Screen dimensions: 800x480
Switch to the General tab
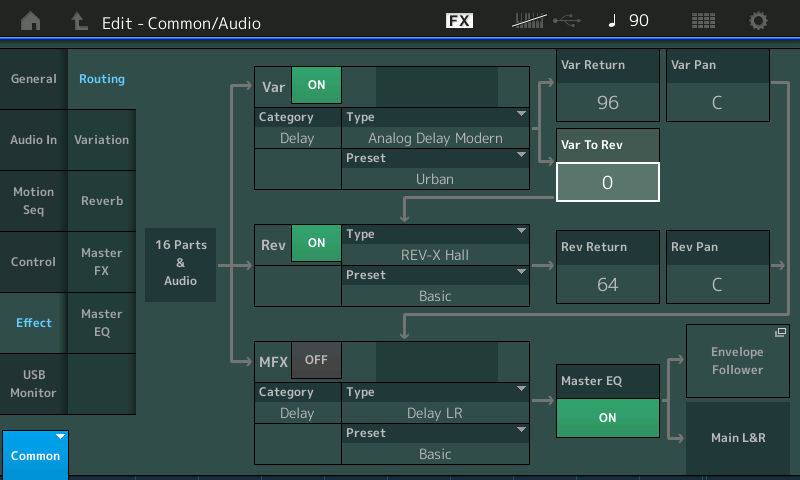pyautogui.click(x=33, y=79)
